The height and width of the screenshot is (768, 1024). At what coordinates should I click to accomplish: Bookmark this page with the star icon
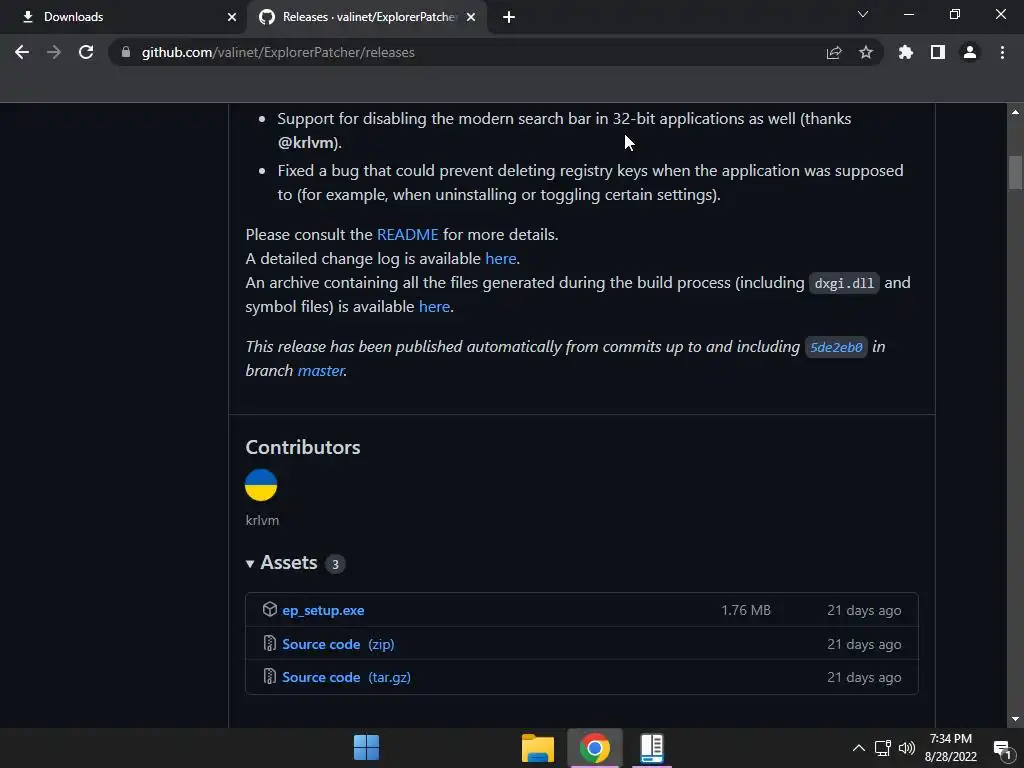tap(866, 52)
